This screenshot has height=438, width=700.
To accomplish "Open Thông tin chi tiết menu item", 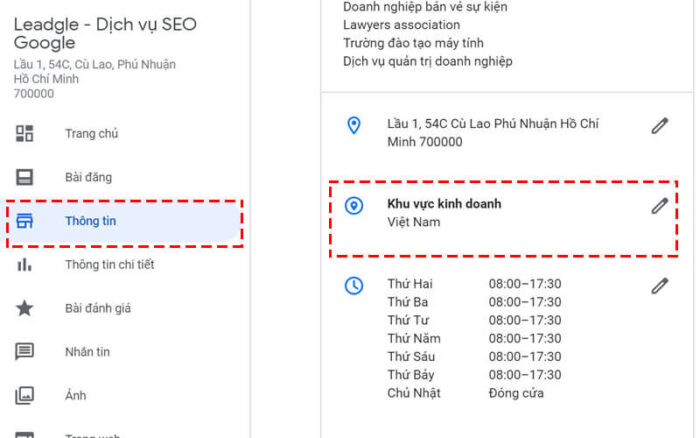I will [110, 265].
